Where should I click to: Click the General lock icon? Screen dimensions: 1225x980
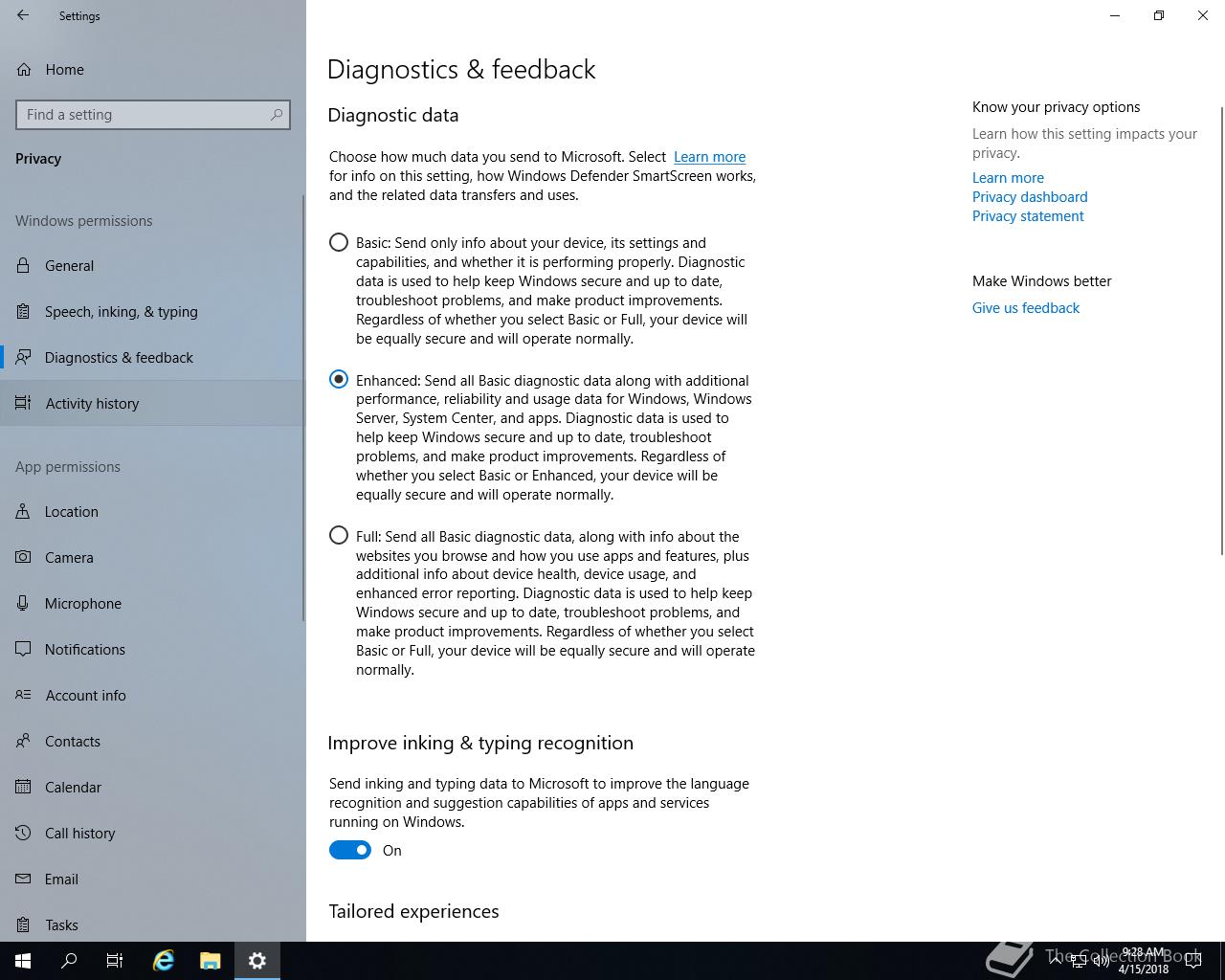click(x=23, y=265)
